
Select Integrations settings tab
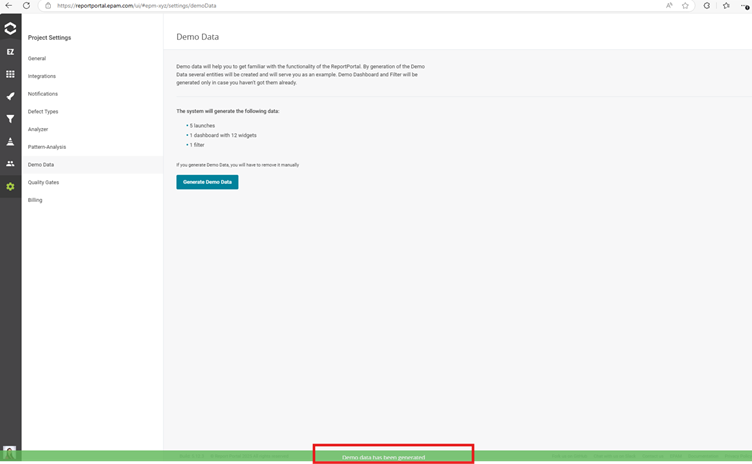point(42,76)
